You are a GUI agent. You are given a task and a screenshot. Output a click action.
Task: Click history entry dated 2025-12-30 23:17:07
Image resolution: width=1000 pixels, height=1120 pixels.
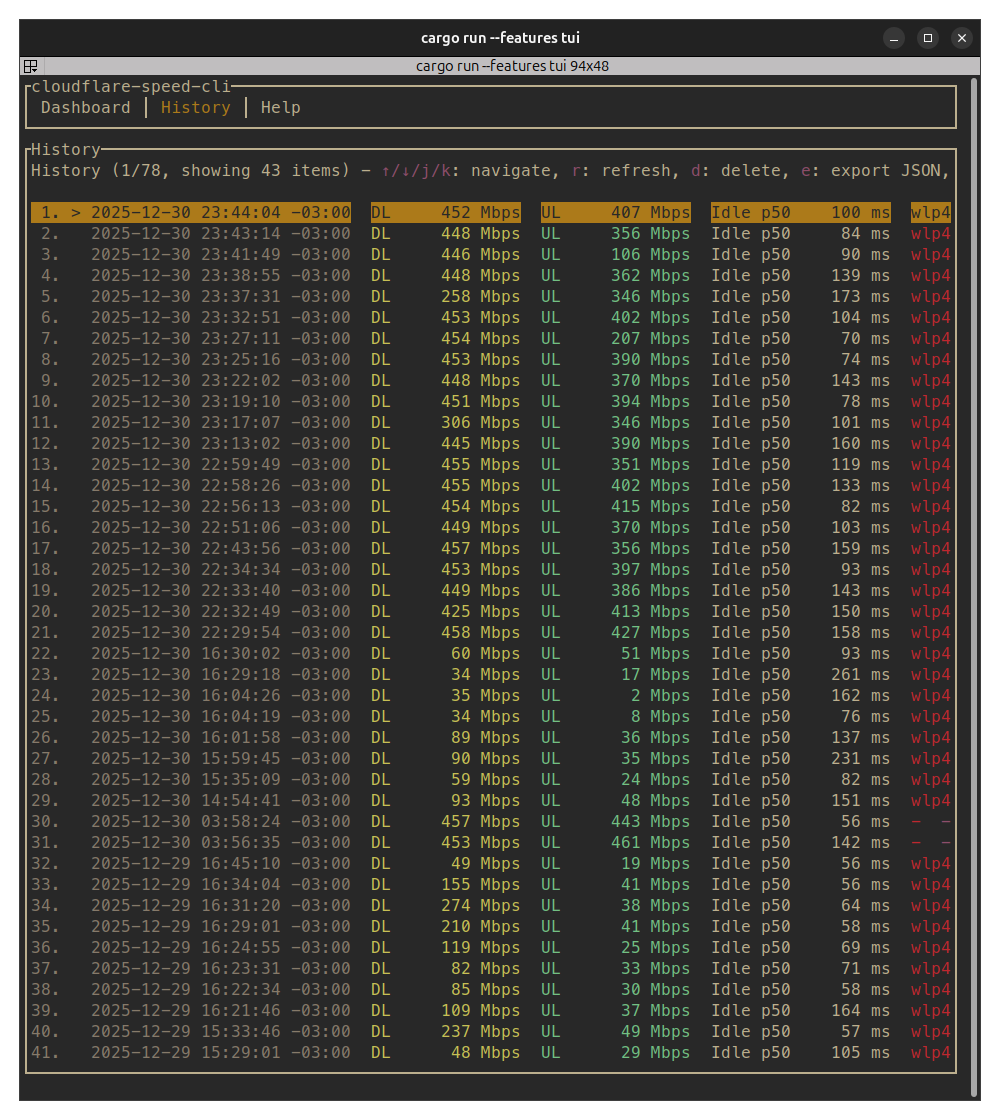coord(220,422)
